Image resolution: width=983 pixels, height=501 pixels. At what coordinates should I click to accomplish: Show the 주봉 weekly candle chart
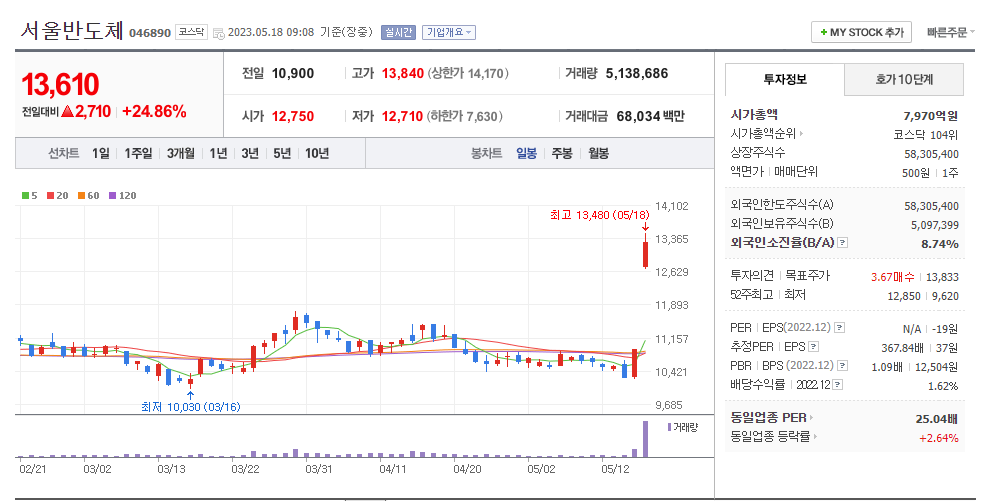562,154
